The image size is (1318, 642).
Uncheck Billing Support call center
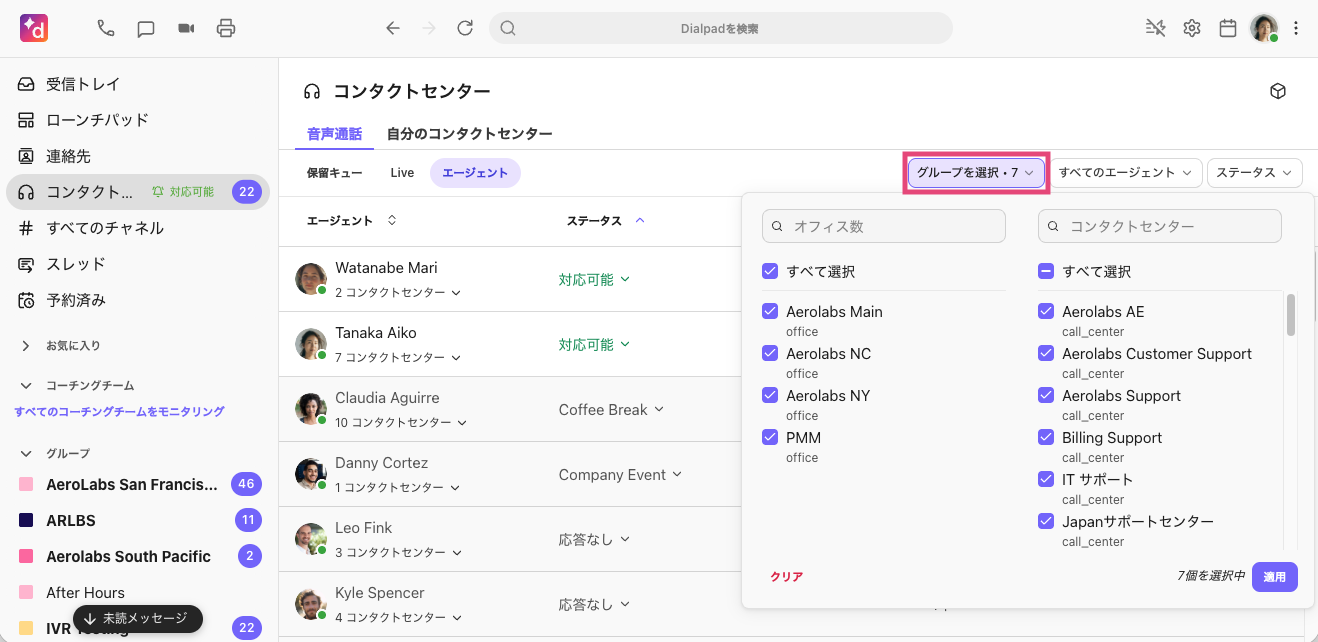click(x=1045, y=437)
